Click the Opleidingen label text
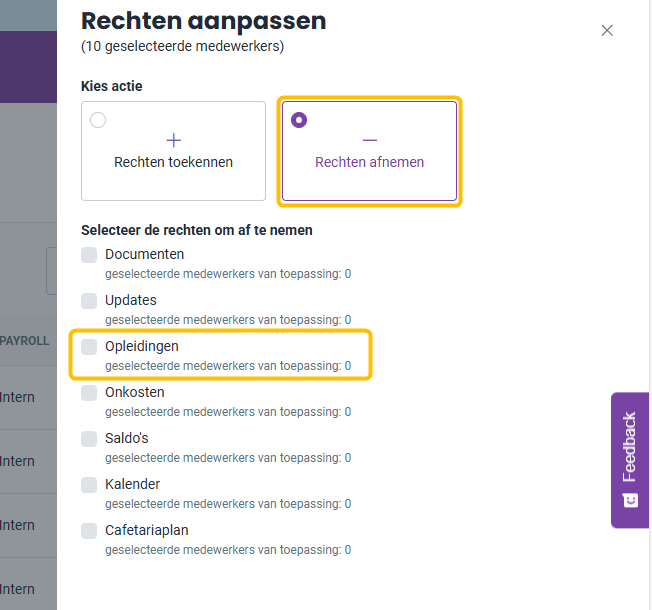652x610 pixels. (142, 346)
